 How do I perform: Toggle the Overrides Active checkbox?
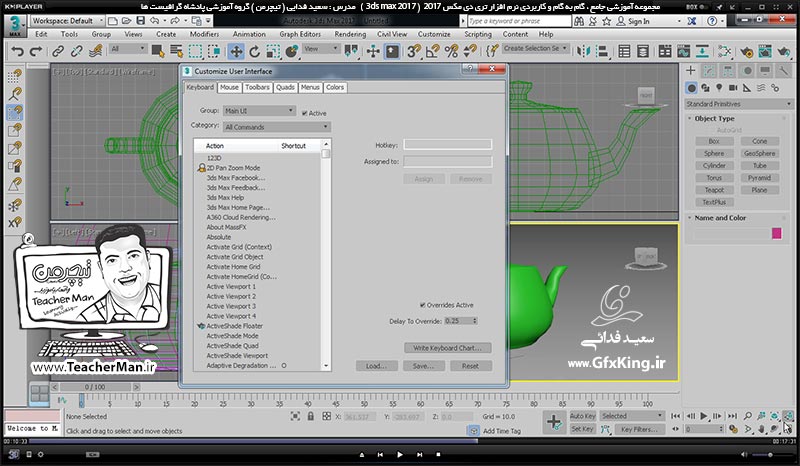[x=422, y=305]
